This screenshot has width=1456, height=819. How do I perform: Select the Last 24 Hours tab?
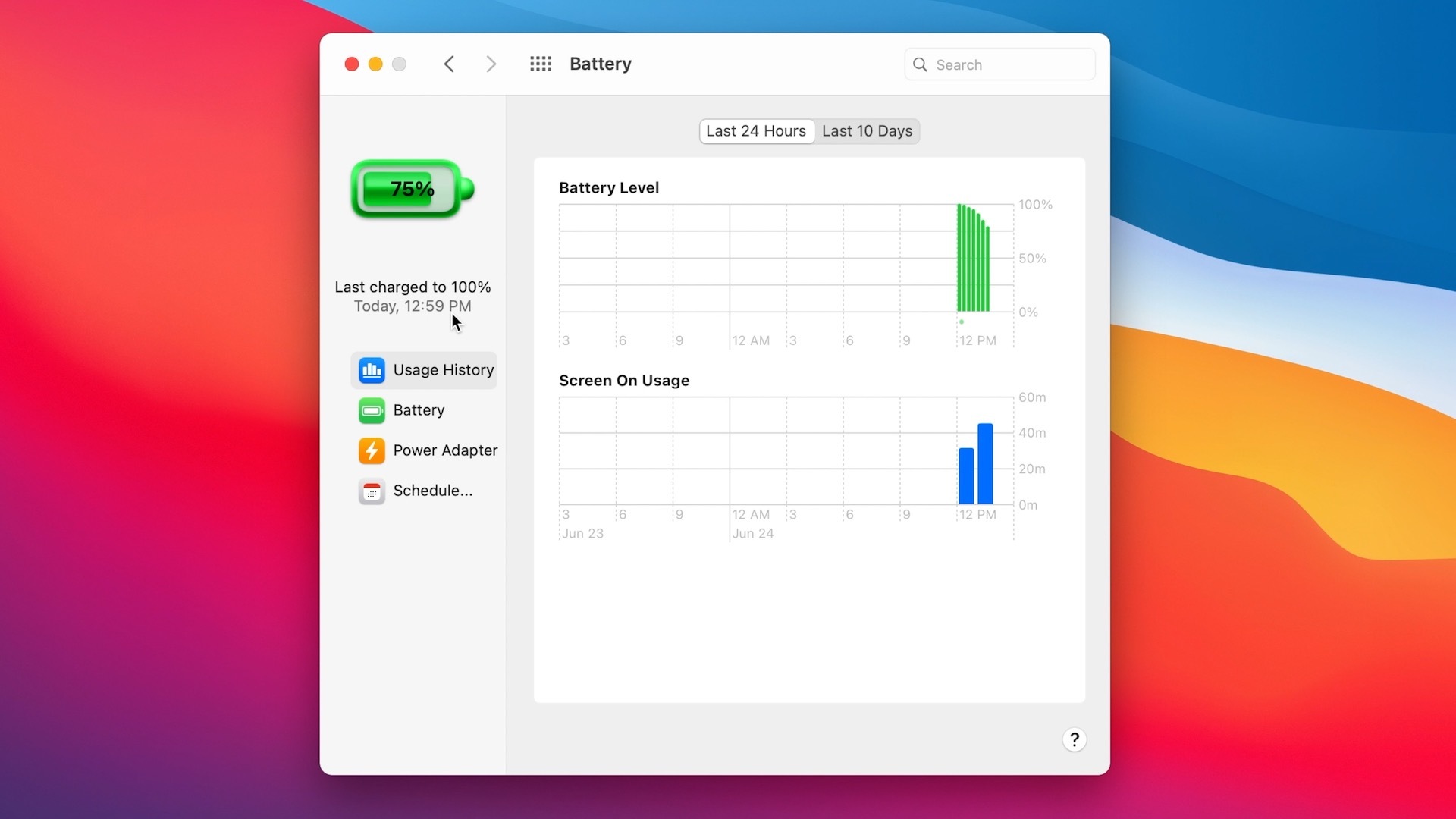[x=755, y=131]
